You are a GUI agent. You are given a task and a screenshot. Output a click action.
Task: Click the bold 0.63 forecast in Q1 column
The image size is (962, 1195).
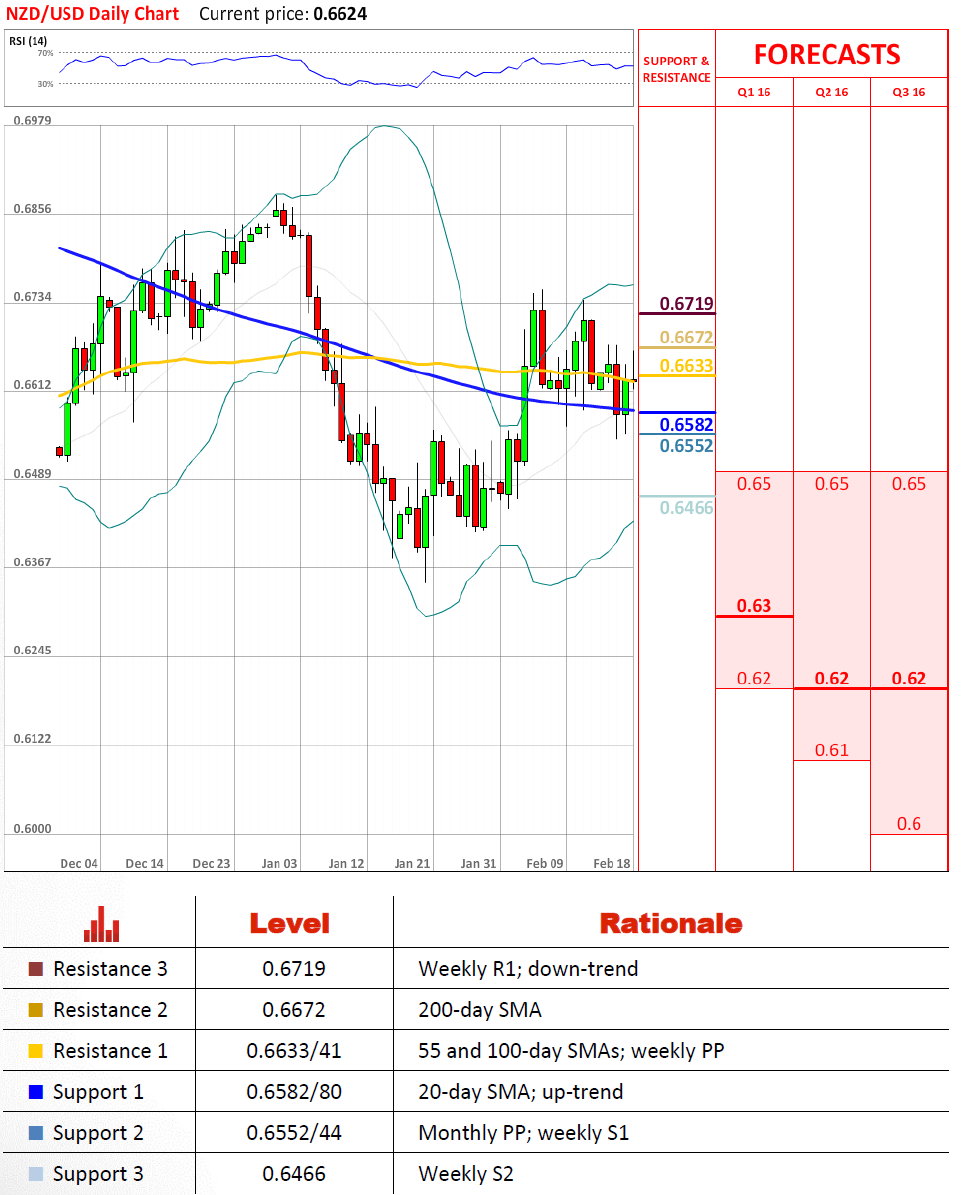coord(754,606)
